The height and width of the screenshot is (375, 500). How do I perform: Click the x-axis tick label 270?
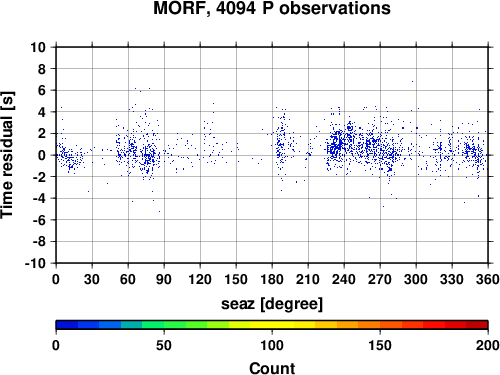pyautogui.click(x=380, y=279)
